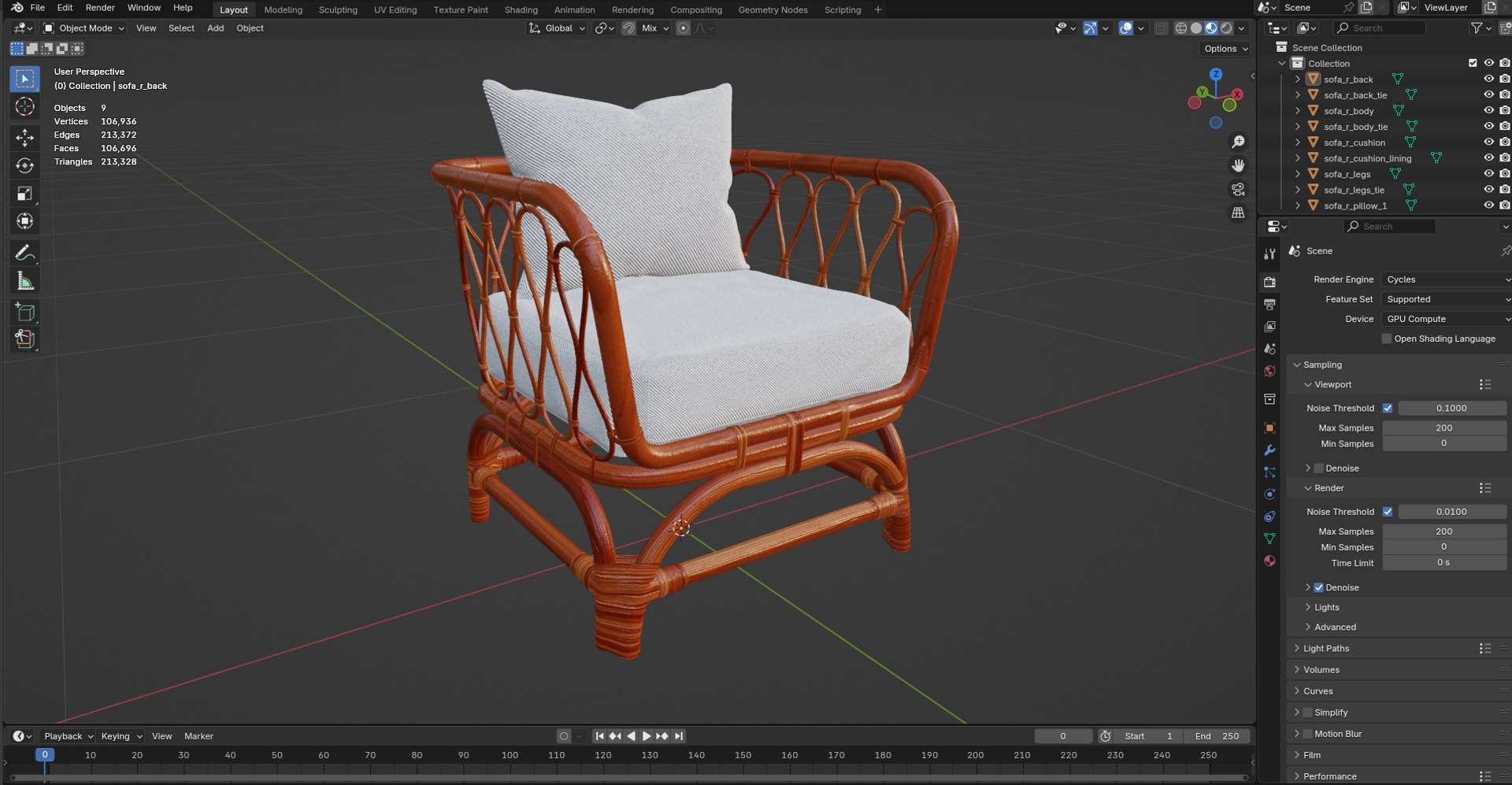Image resolution: width=1512 pixels, height=785 pixels.
Task: Select the Rotate tool
Action: (x=24, y=165)
